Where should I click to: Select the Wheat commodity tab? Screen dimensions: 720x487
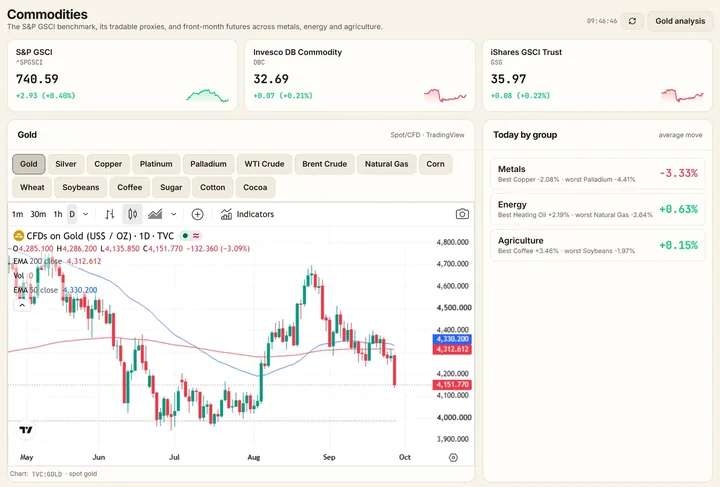coord(32,187)
